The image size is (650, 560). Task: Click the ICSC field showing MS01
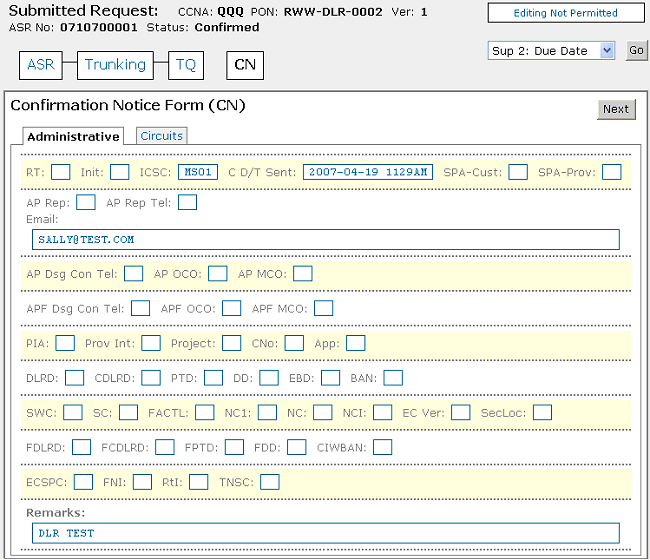tap(198, 172)
